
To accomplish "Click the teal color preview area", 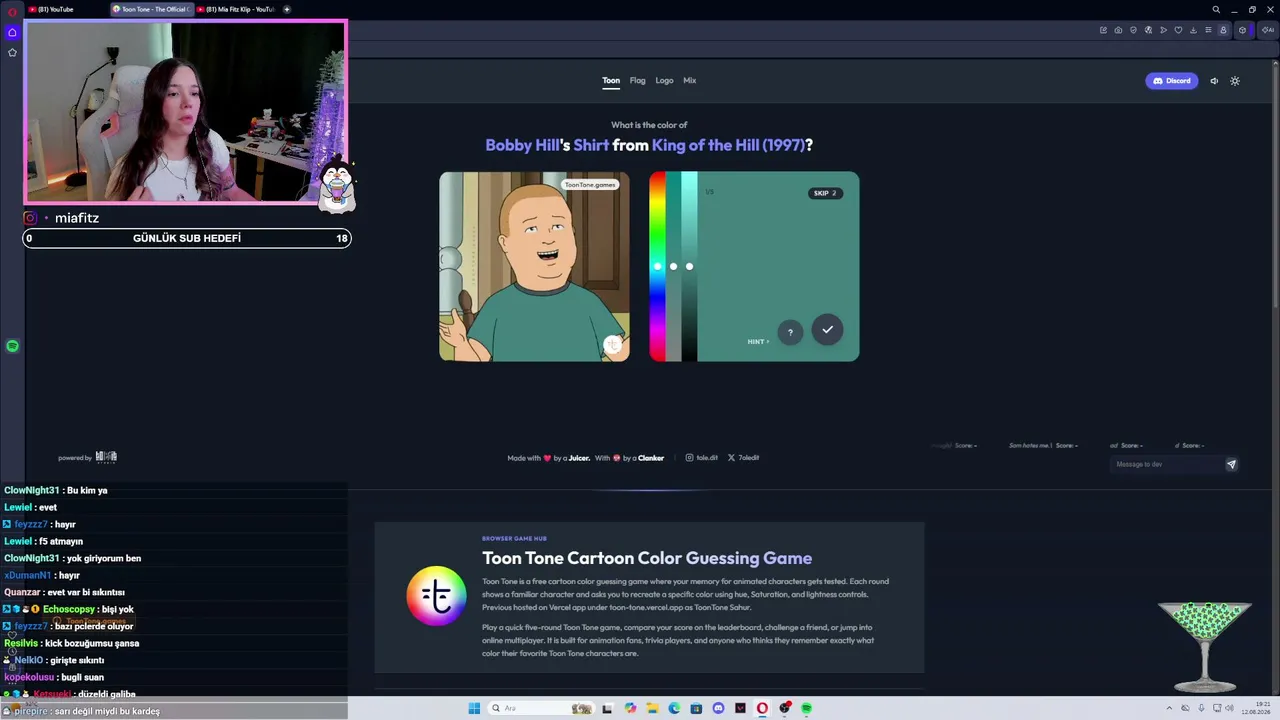I will [778, 266].
